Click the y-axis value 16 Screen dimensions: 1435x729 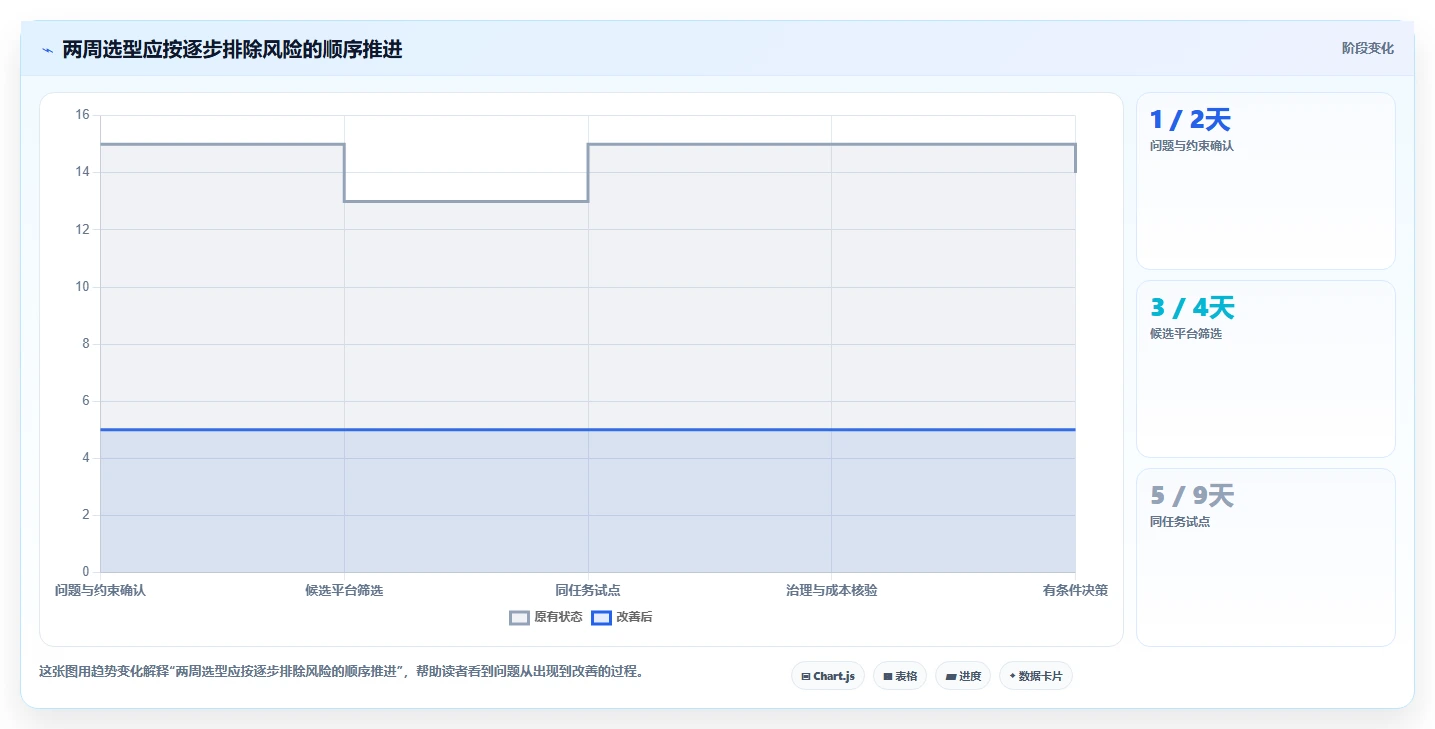[x=82, y=115]
